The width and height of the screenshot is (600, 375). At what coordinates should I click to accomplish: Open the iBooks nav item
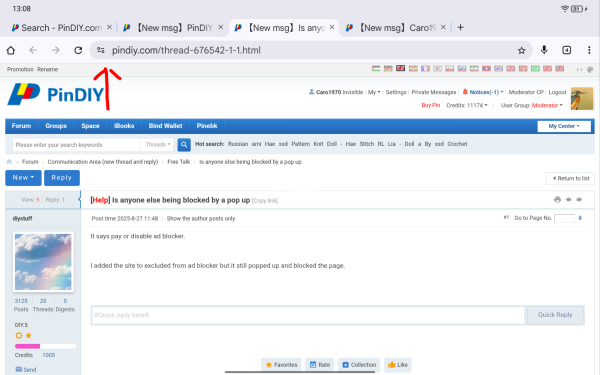click(124, 126)
